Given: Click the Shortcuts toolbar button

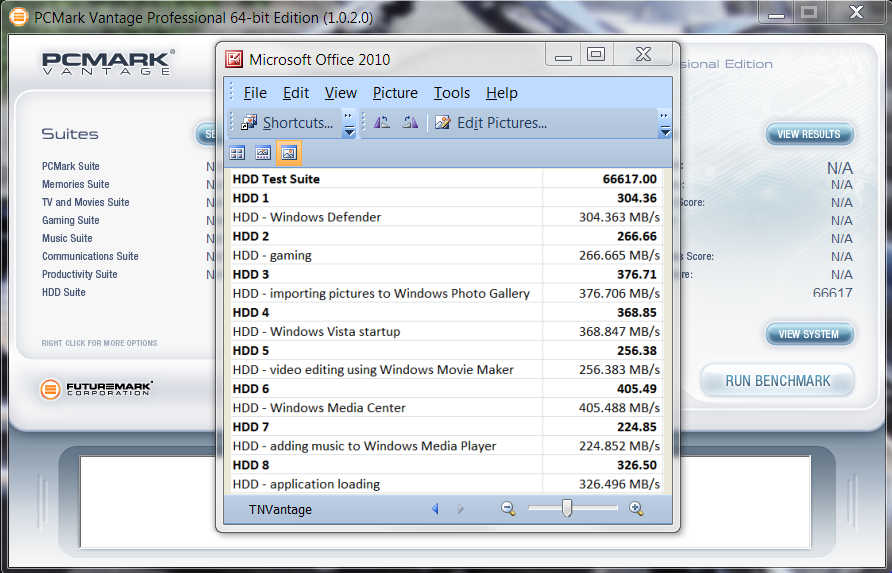Looking at the screenshot, I should pyautogui.click(x=288, y=123).
